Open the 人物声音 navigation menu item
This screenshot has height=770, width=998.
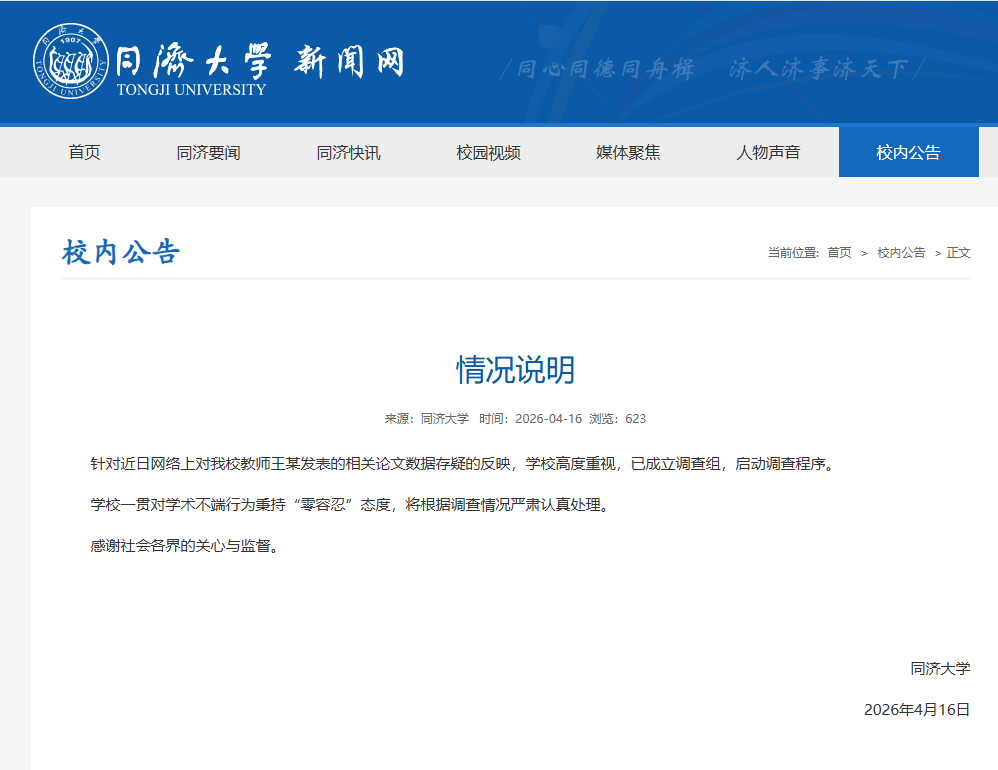[x=771, y=151]
